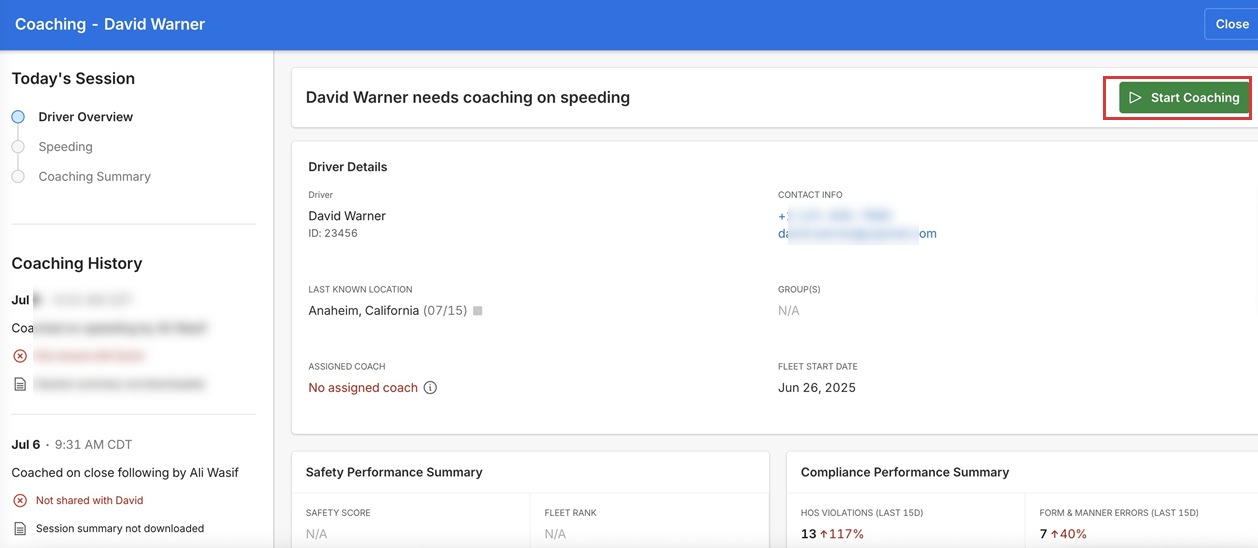The height and width of the screenshot is (548, 1258).
Task: Click the play icon on Start Coaching
Action: tap(1135, 98)
